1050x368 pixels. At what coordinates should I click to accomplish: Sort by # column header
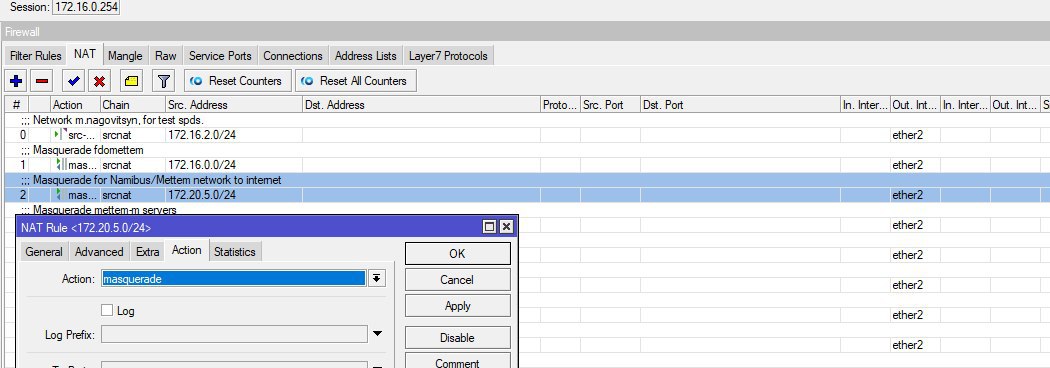click(x=17, y=104)
